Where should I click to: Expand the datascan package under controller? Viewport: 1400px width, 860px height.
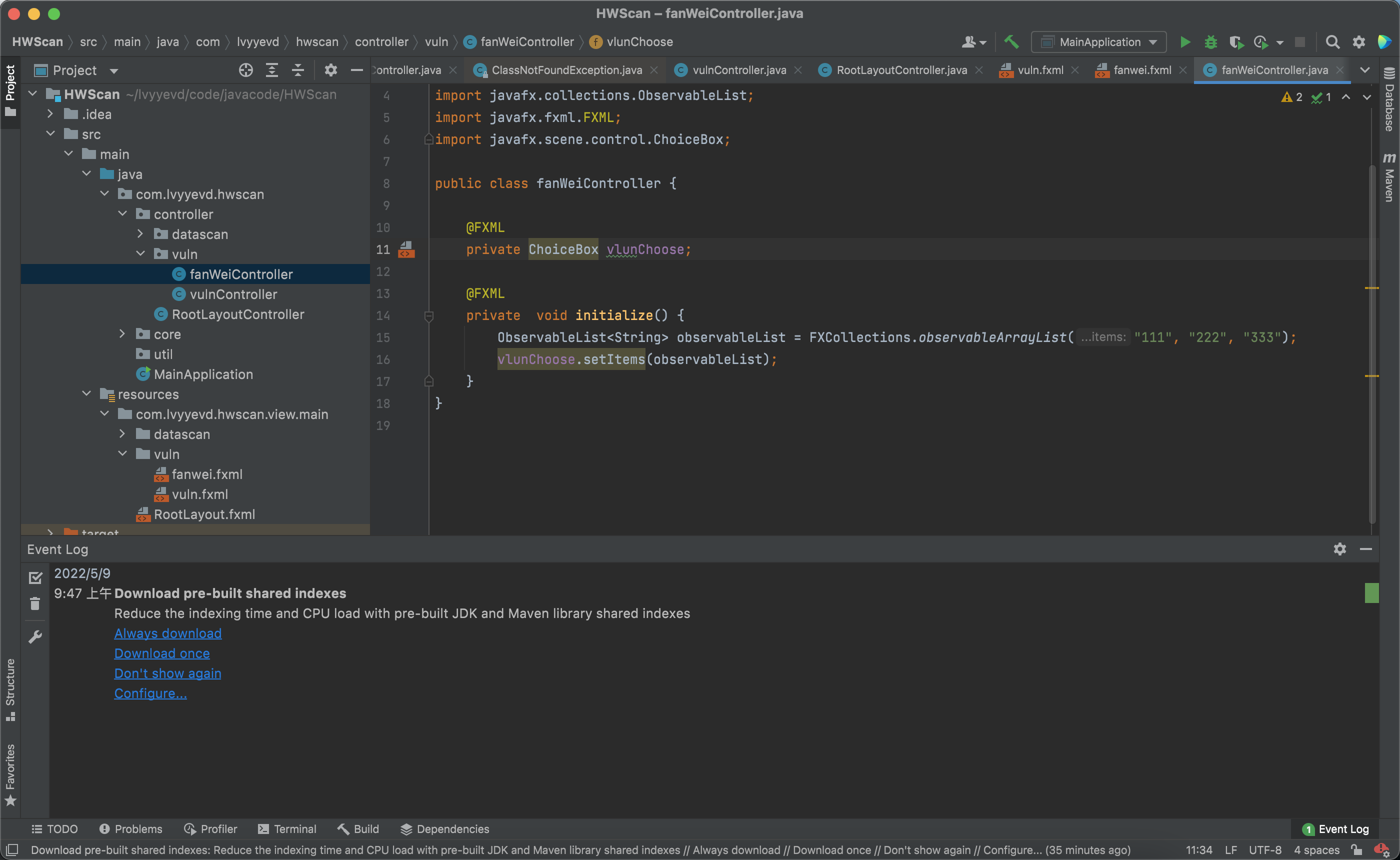point(140,234)
